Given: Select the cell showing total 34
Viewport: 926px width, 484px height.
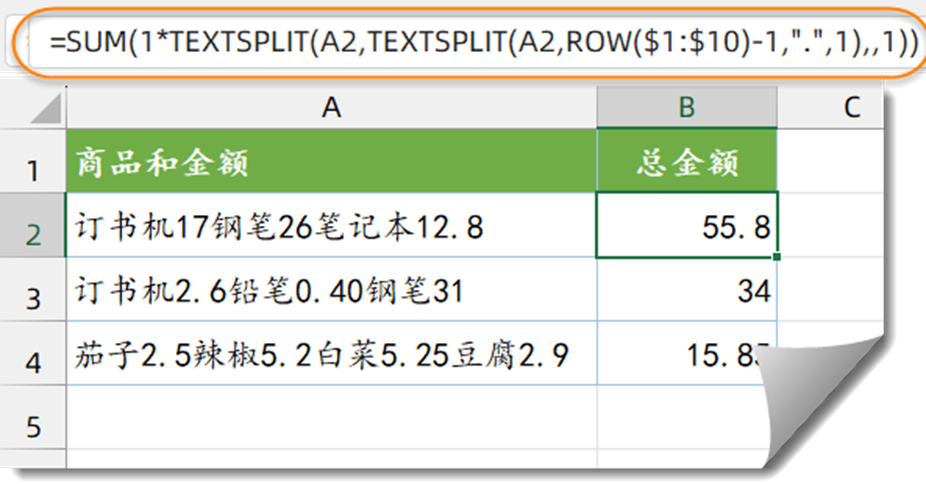Looking at the screenshot, I should (x=686, y=291).
